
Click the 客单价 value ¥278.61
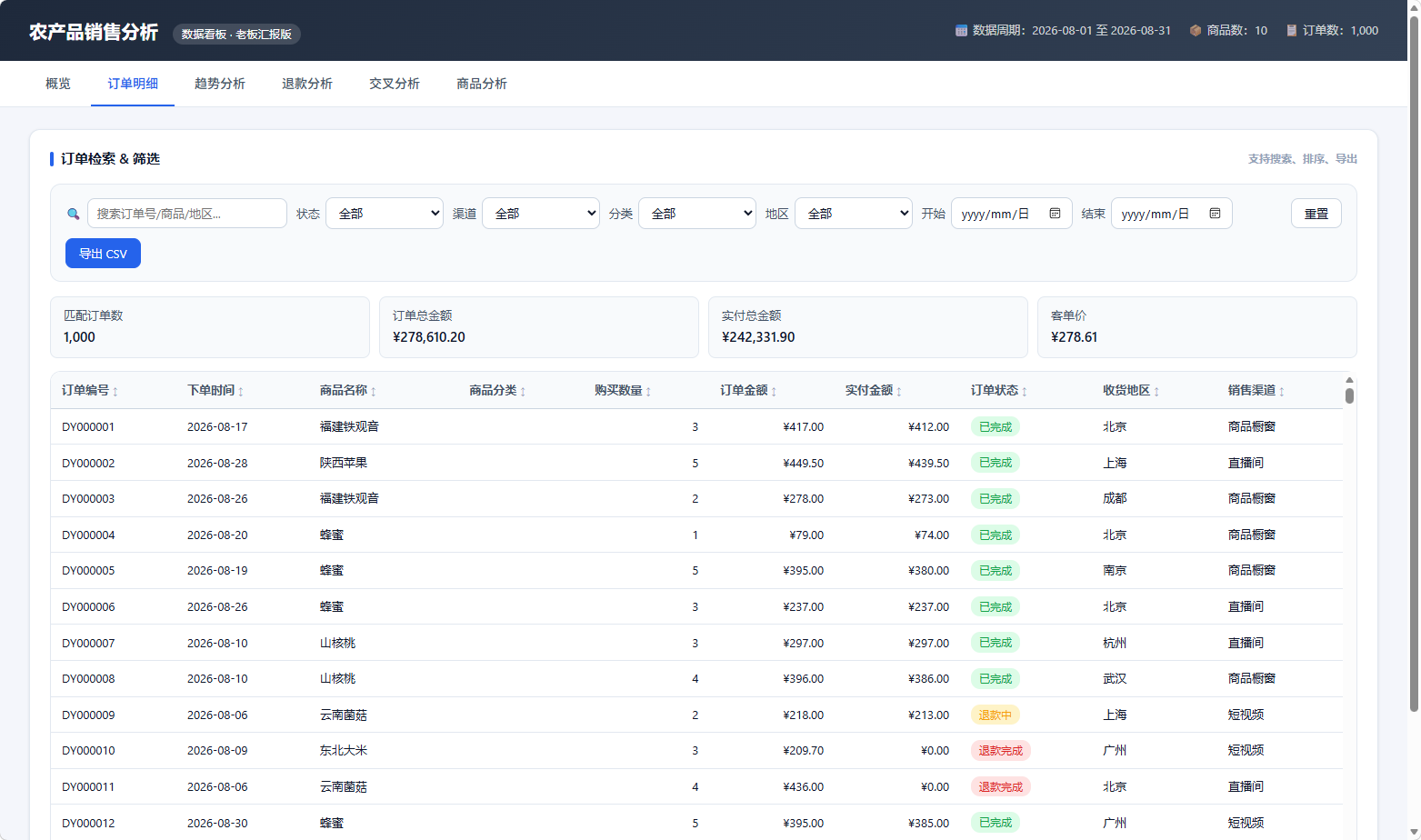tap(1074, 337)
